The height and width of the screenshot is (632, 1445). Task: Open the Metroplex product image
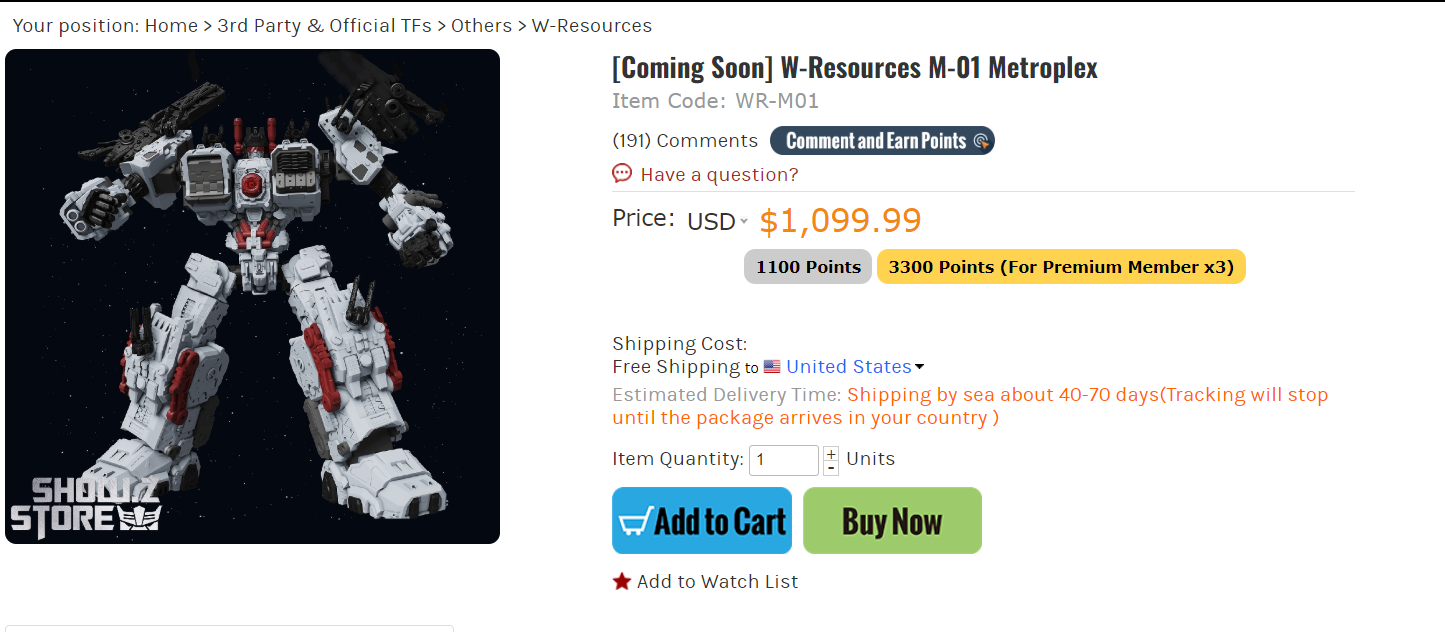pyautogui.click(x=252, y=296)
